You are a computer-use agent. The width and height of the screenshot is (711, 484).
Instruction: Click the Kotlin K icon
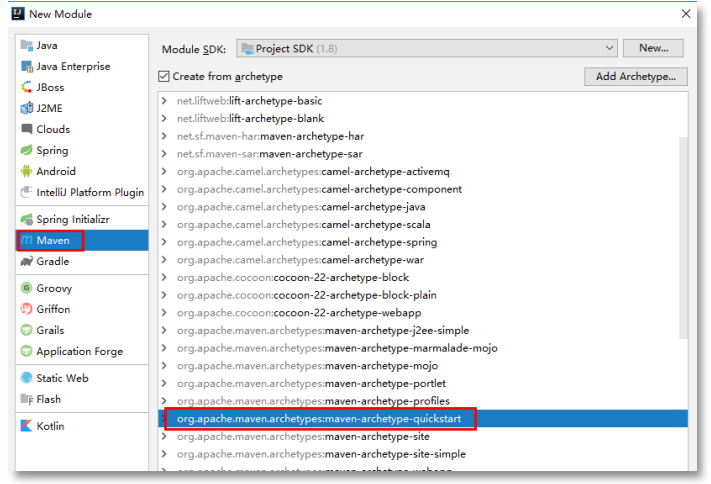click(27, 425)
